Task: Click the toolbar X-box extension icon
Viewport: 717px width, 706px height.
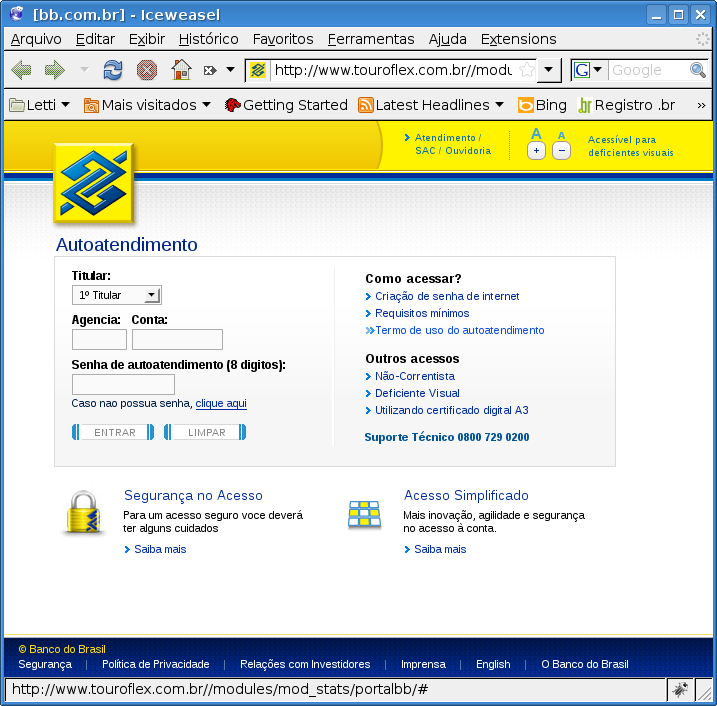Action: click(x=210, y=70)
